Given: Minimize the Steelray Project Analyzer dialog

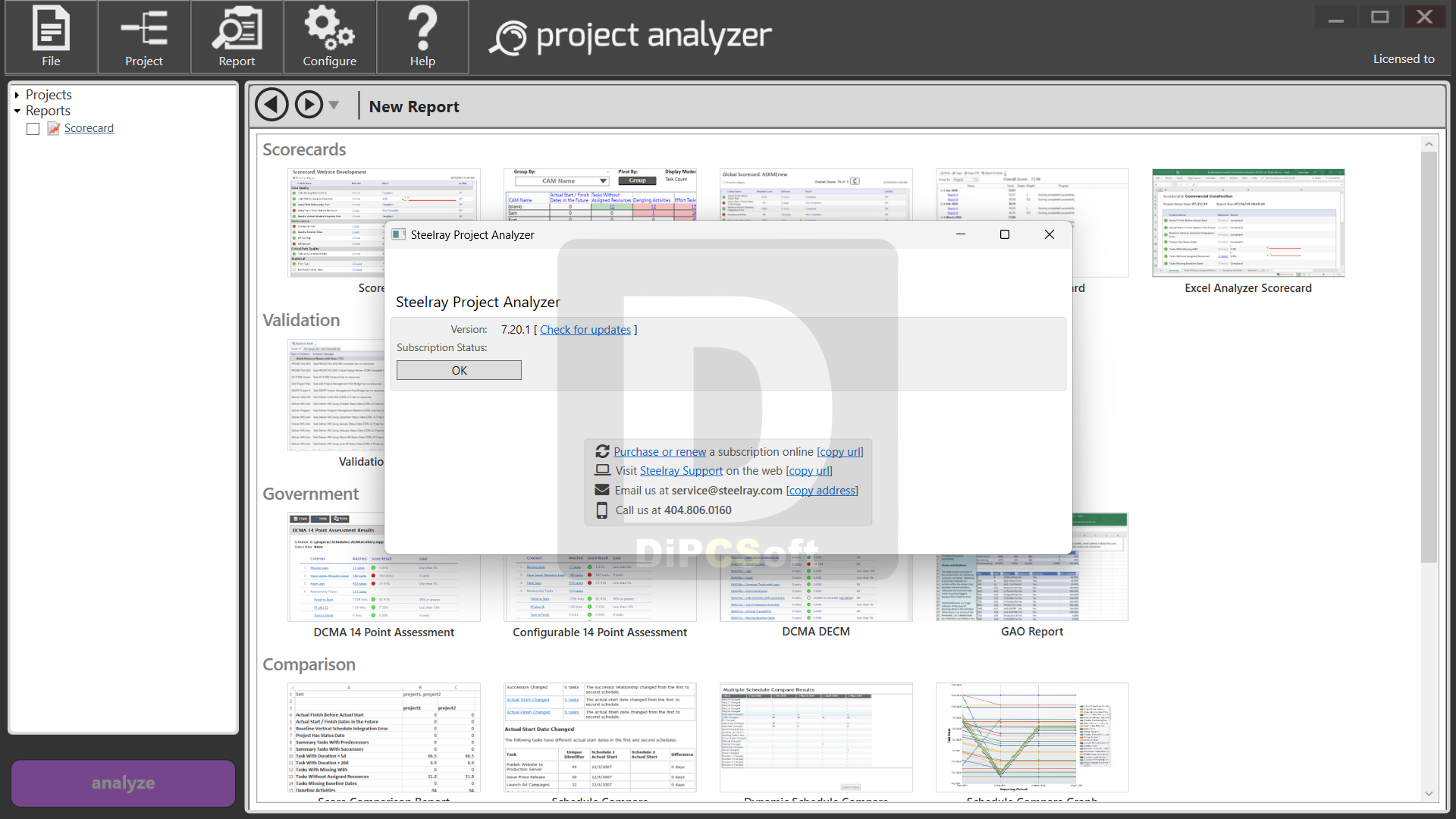Looking at the screenshot, I should 961,234.
